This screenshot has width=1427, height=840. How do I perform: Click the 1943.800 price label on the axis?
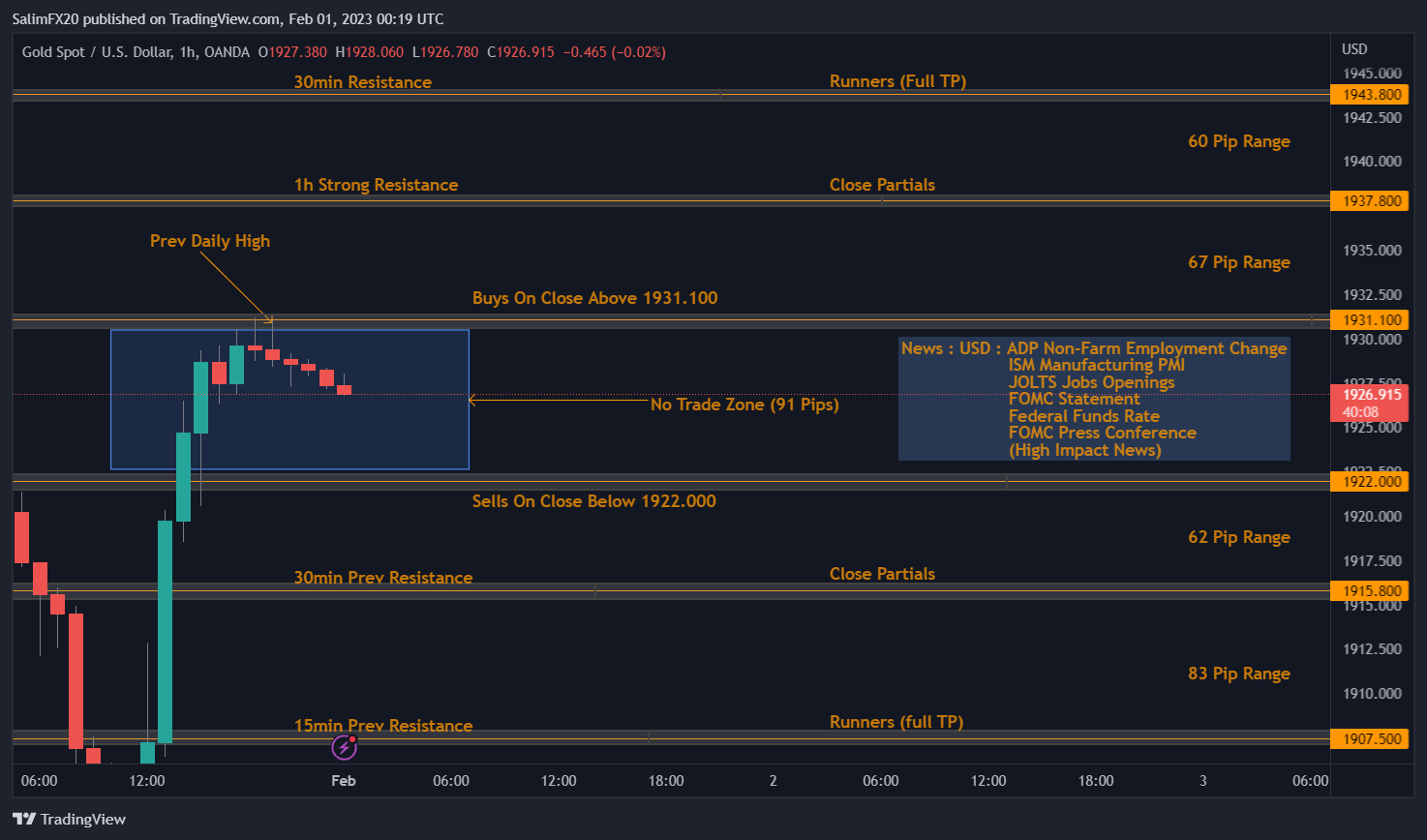[x=1369, y=94]
